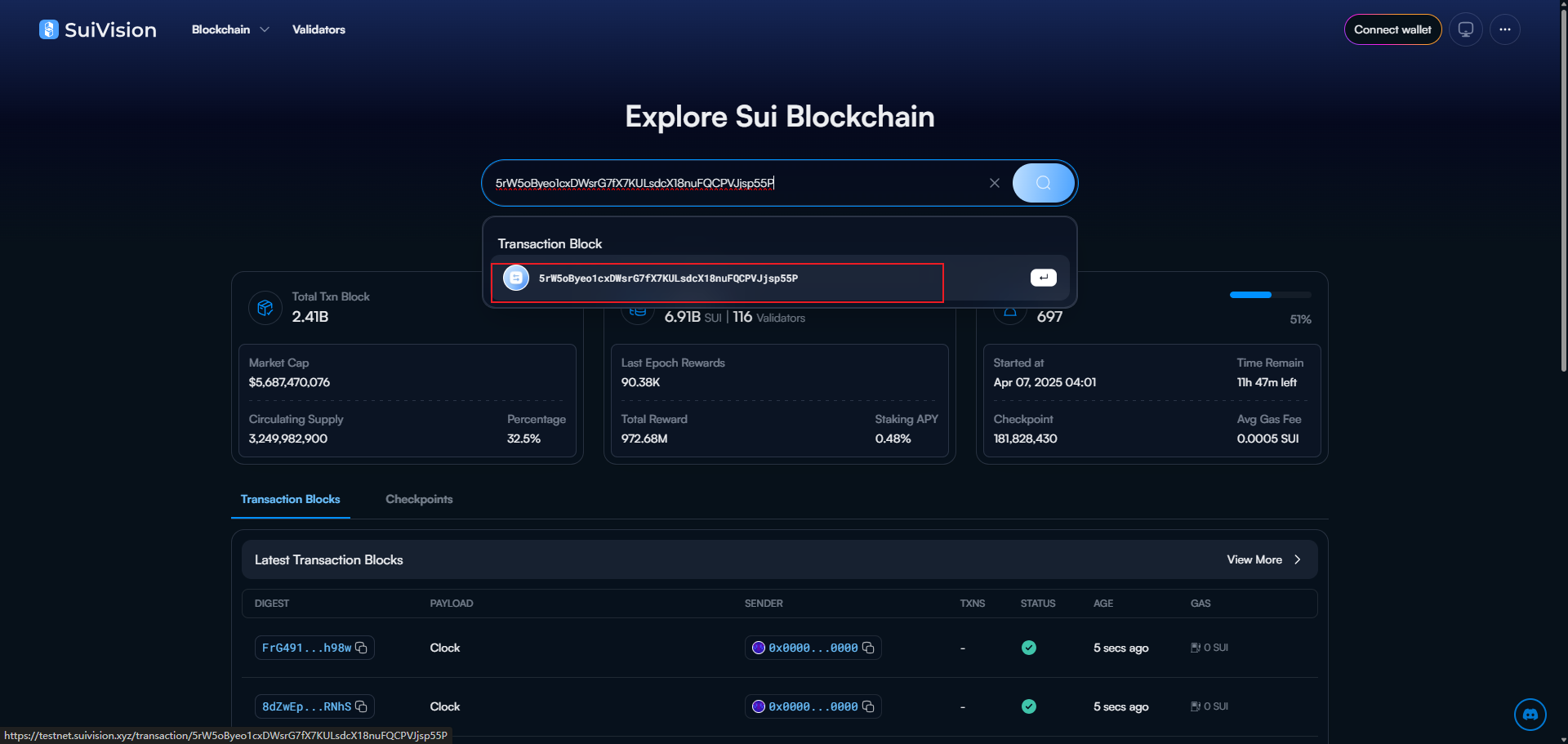Click the enter-key icon in search result

[1043, 278]
